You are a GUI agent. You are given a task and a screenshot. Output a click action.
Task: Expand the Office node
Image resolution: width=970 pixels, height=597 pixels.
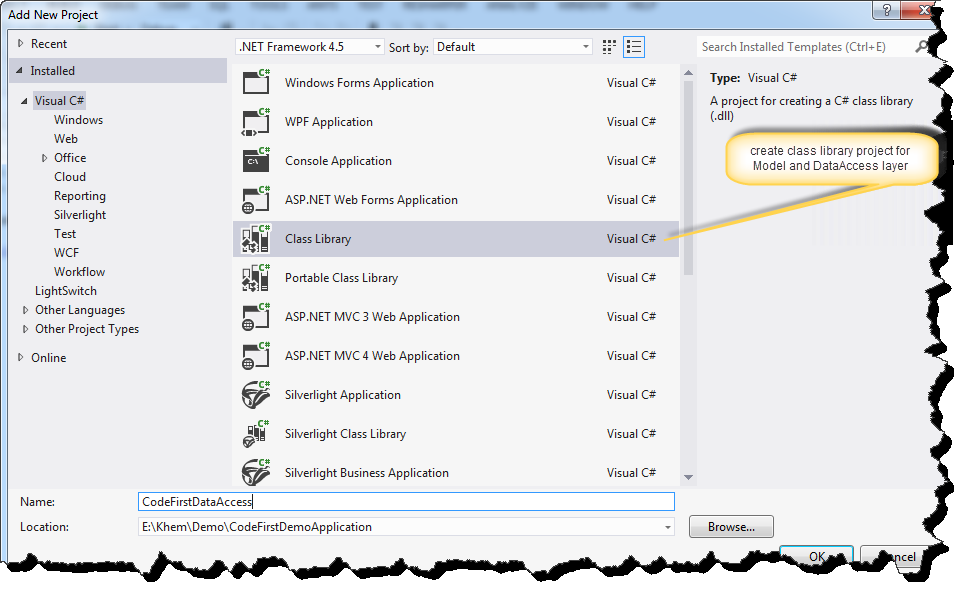45,158
